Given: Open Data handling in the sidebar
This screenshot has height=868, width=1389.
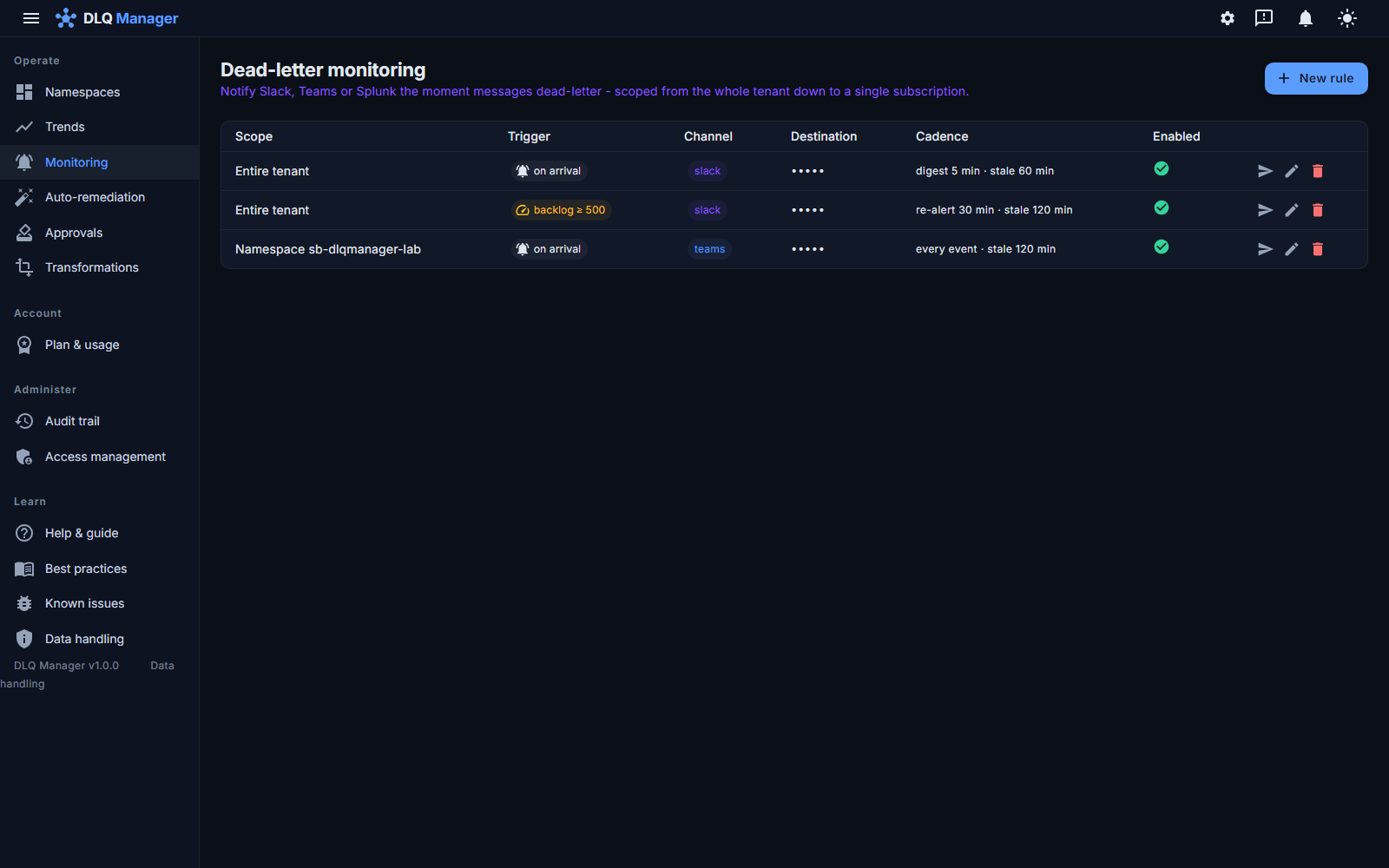Looking at the screenshot, I should [x=99, y=639].
